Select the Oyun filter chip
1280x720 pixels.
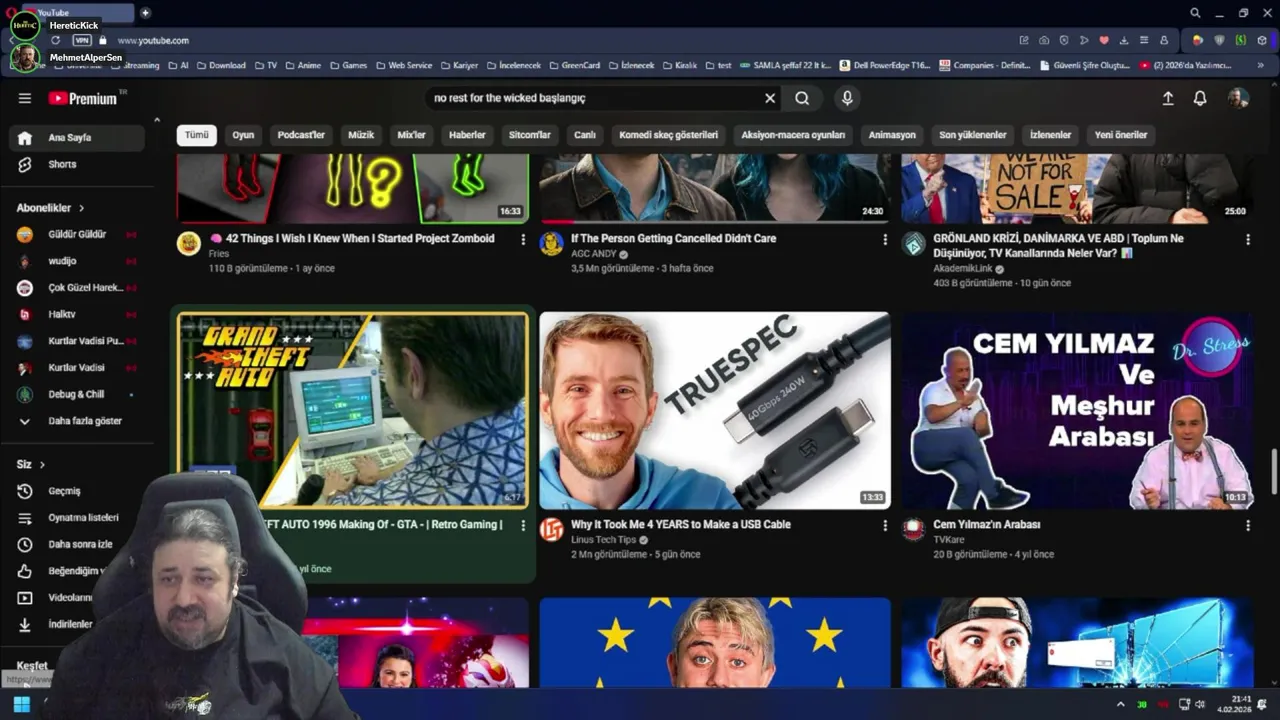click(x=243, y=135)
